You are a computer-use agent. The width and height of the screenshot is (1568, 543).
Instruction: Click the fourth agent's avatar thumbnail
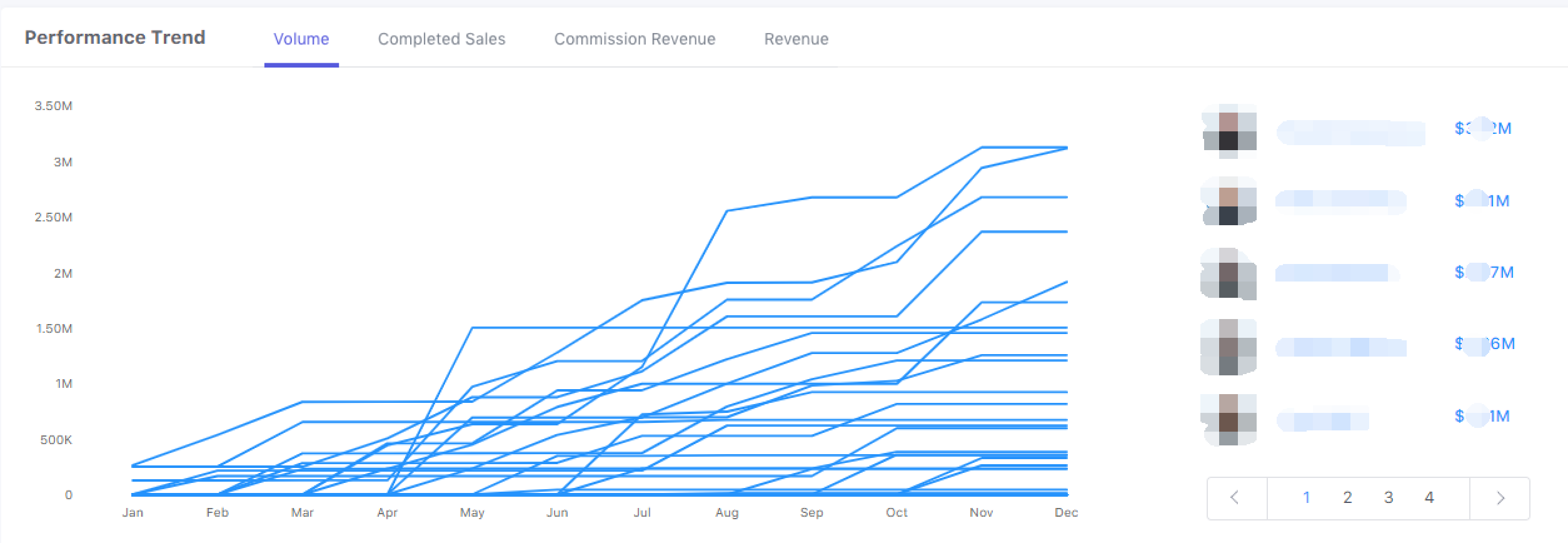[x=1229, y=347]
